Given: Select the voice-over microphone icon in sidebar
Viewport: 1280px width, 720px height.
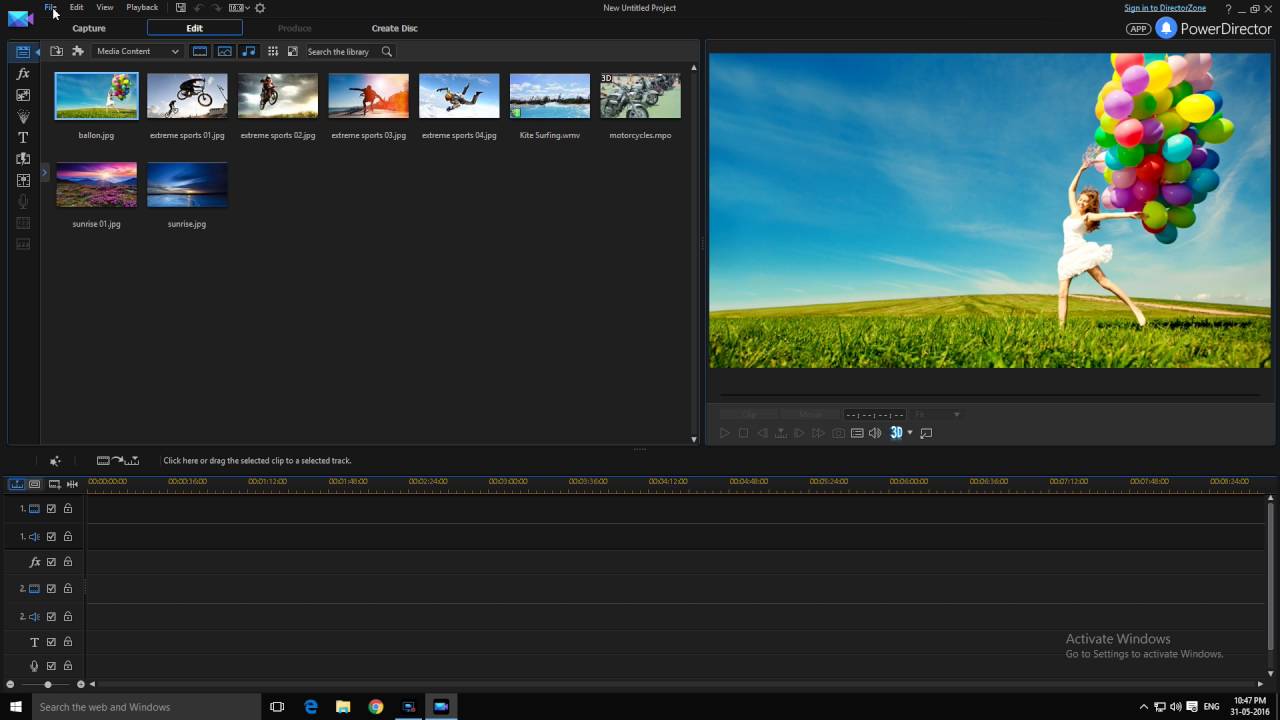Looking at the screenshot, I should coord(22,201).
